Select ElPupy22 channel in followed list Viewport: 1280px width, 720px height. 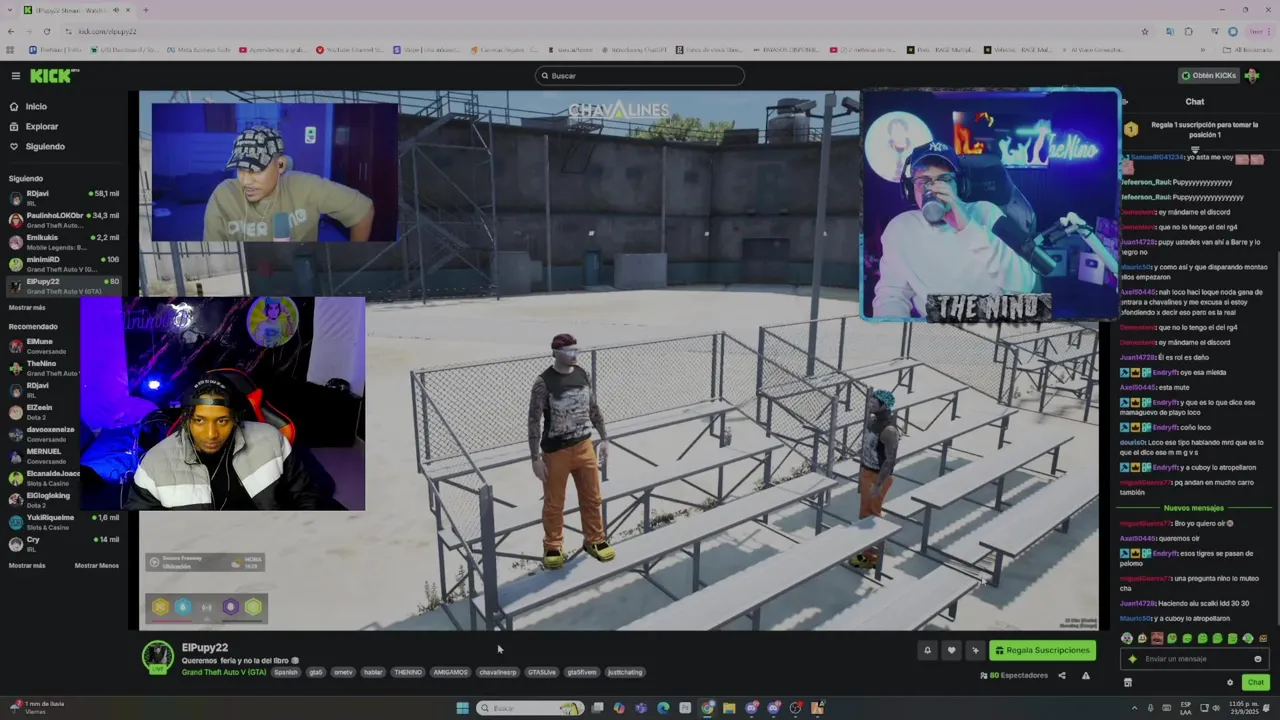coord(64,286)
